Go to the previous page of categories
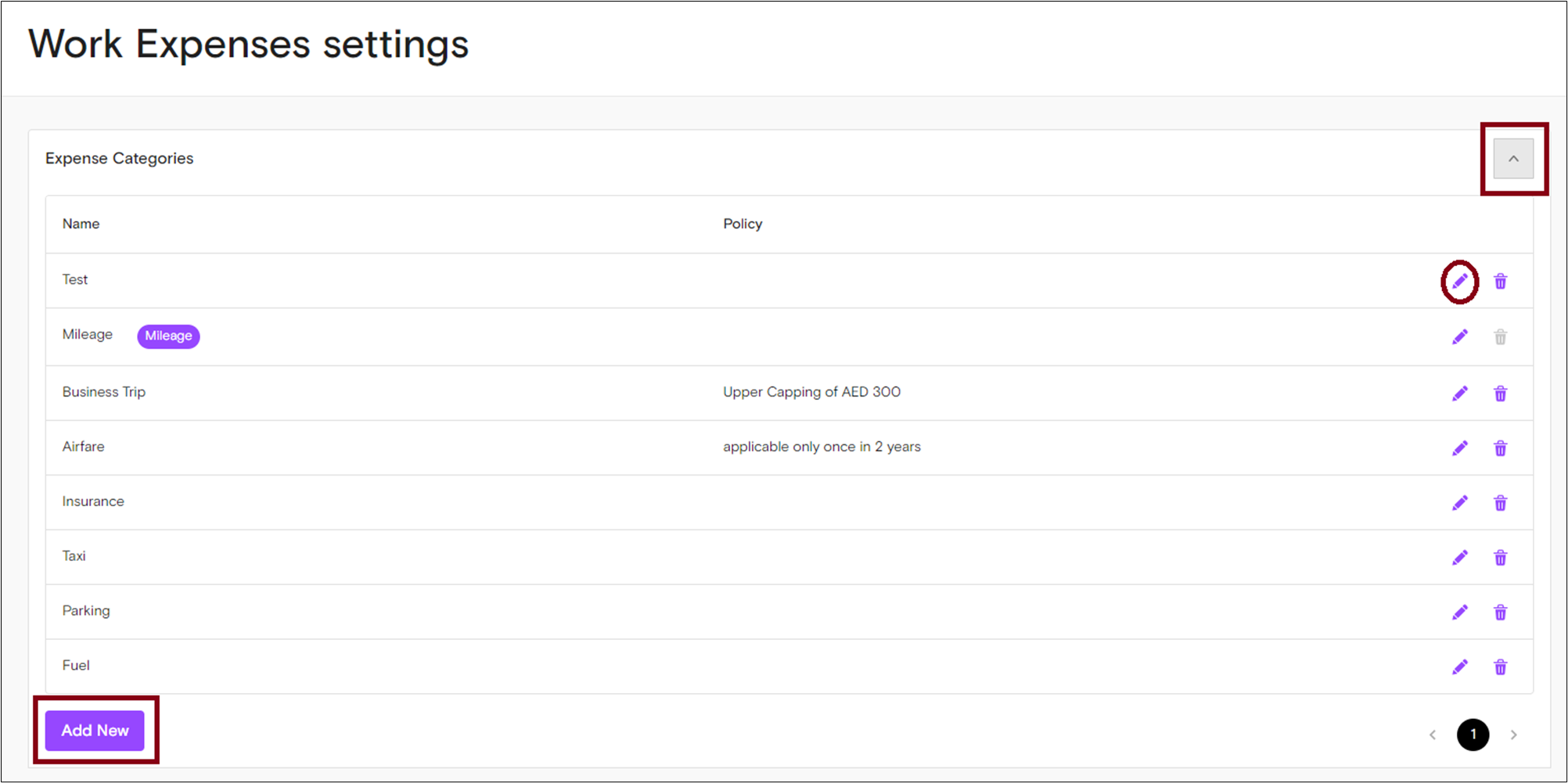 [x=1433, y=734]
